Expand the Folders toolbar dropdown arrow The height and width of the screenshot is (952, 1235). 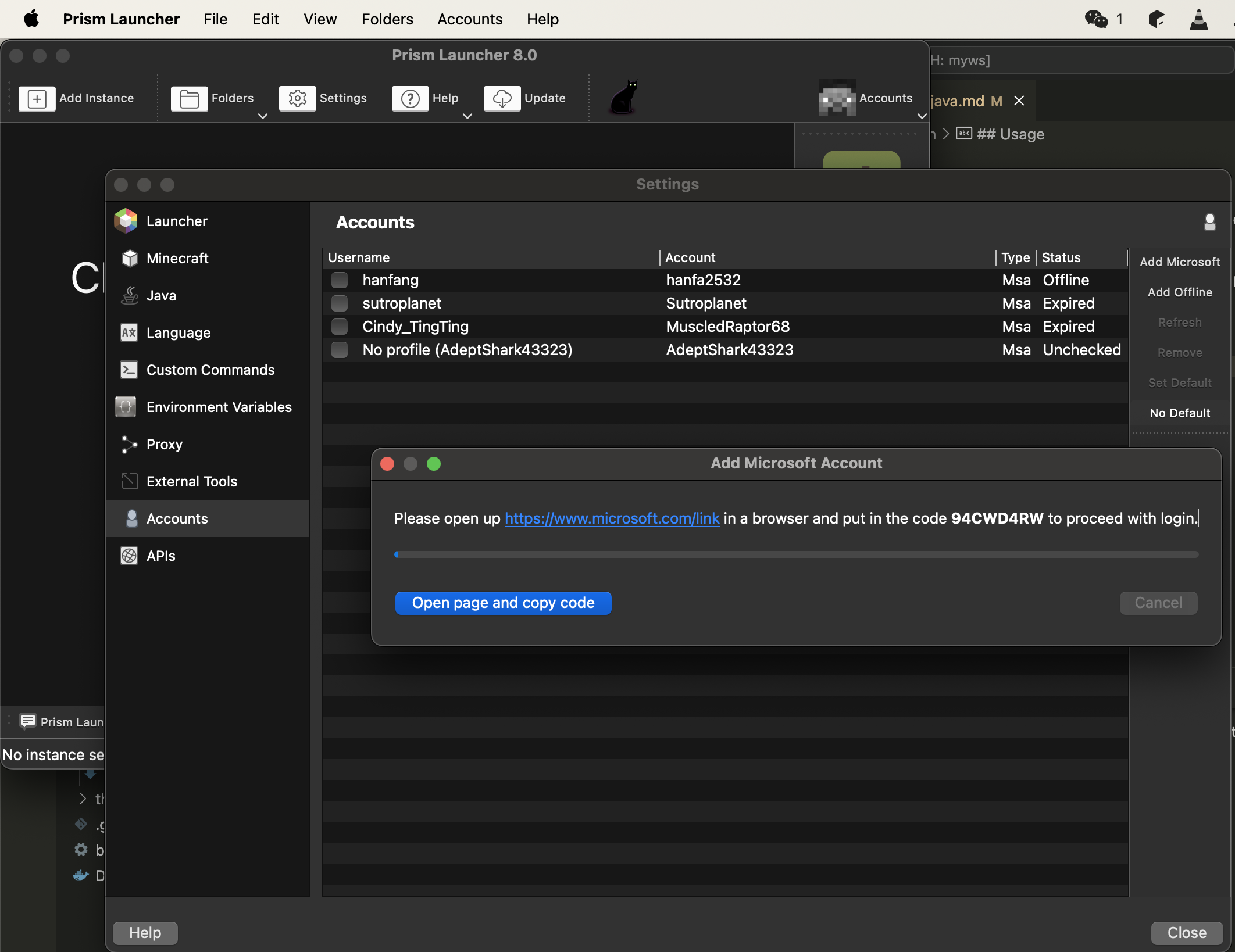[x=263, y=116]
